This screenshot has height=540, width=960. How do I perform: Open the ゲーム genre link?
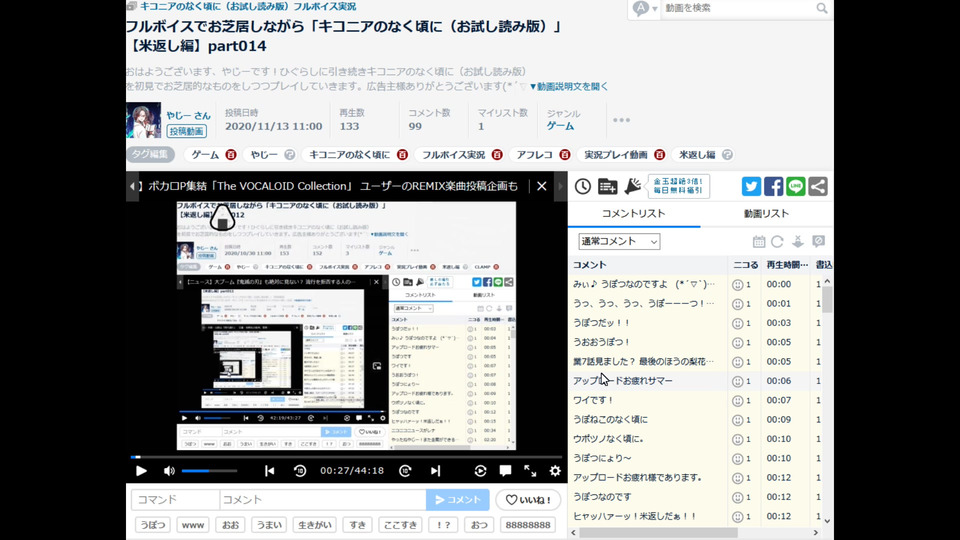[x=560, y=126]
